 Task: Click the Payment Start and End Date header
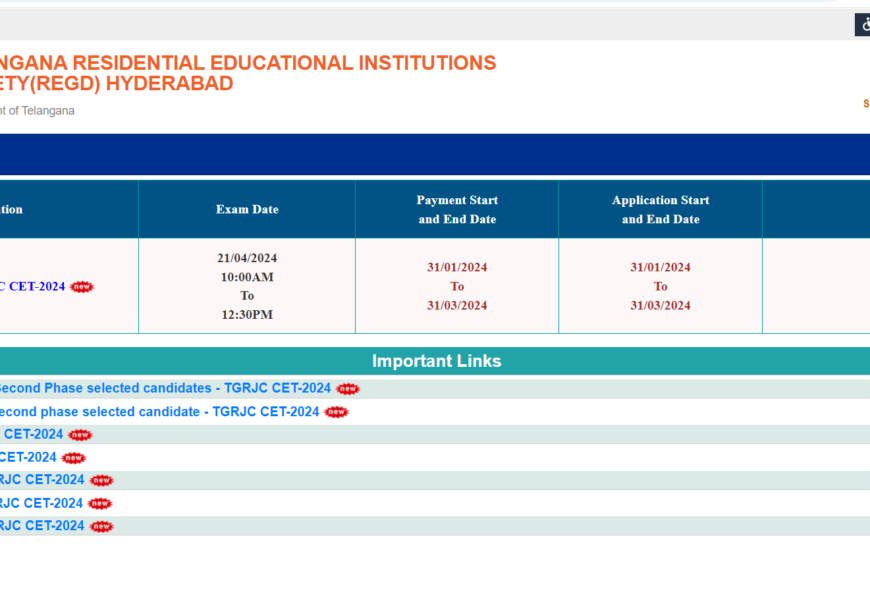coord(457,209)
